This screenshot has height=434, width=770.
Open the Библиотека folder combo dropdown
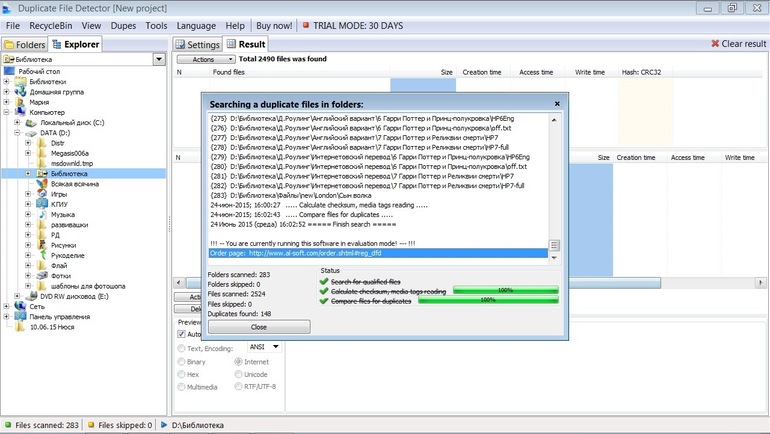159,59
